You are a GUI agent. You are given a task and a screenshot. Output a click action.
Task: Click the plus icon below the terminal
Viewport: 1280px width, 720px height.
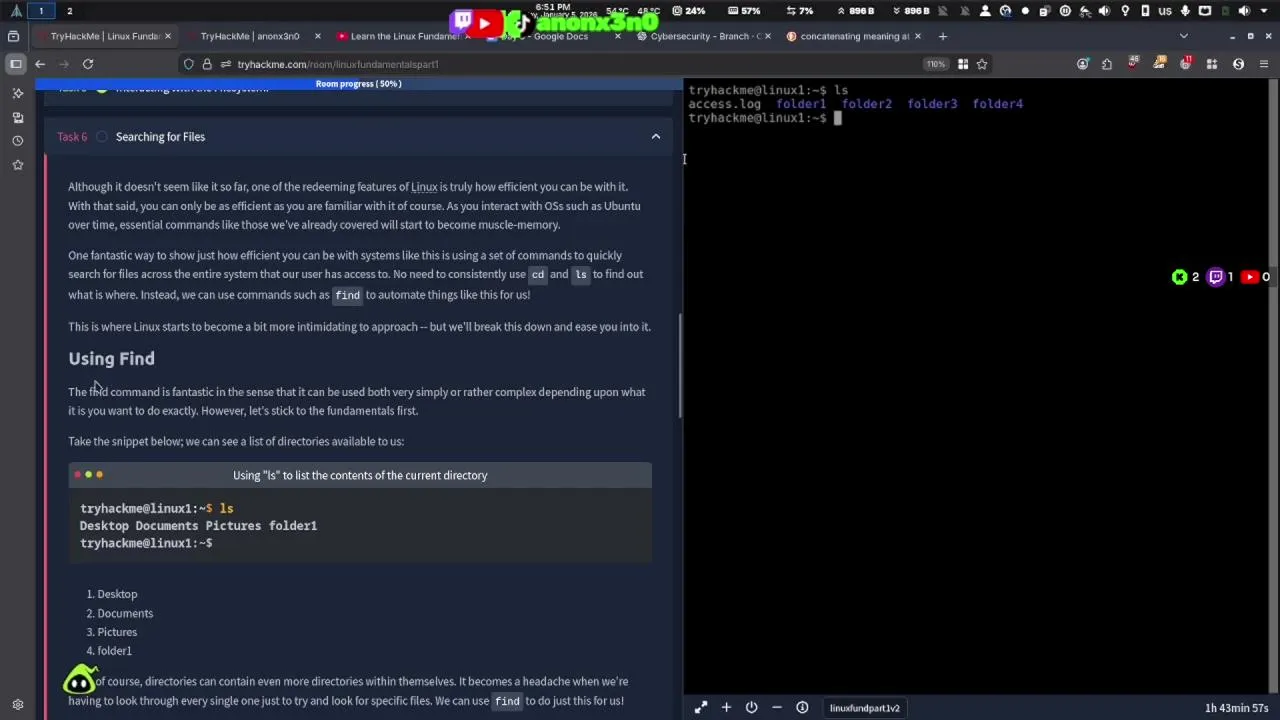point(726,708)
